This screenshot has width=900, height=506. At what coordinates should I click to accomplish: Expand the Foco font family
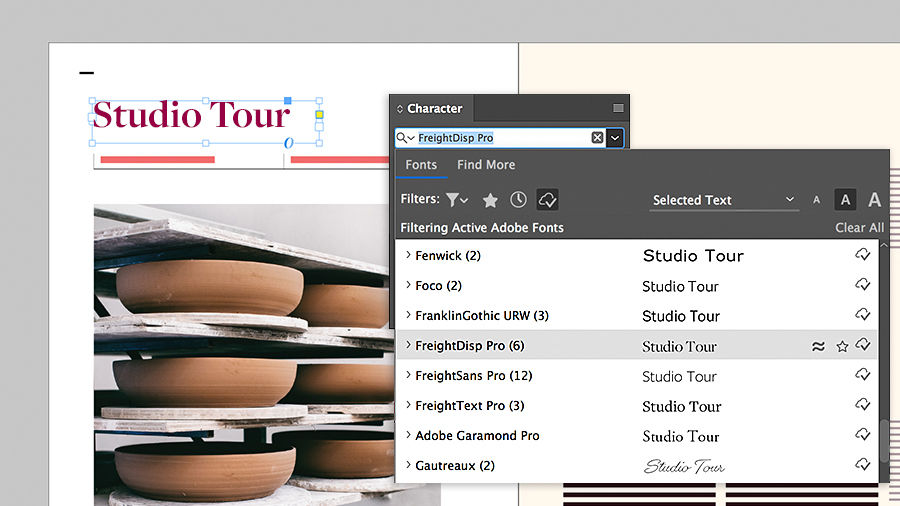click(408, 285)
